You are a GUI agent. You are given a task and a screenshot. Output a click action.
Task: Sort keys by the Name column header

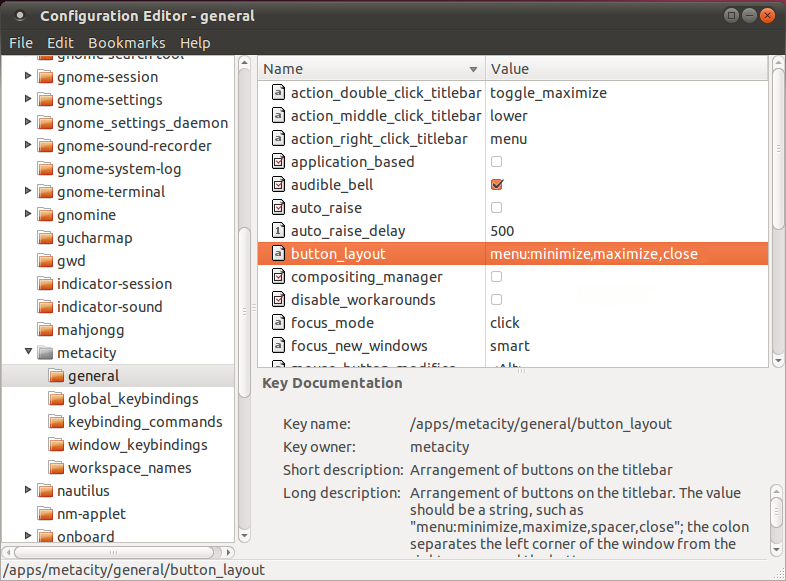(x=371, y=69)
